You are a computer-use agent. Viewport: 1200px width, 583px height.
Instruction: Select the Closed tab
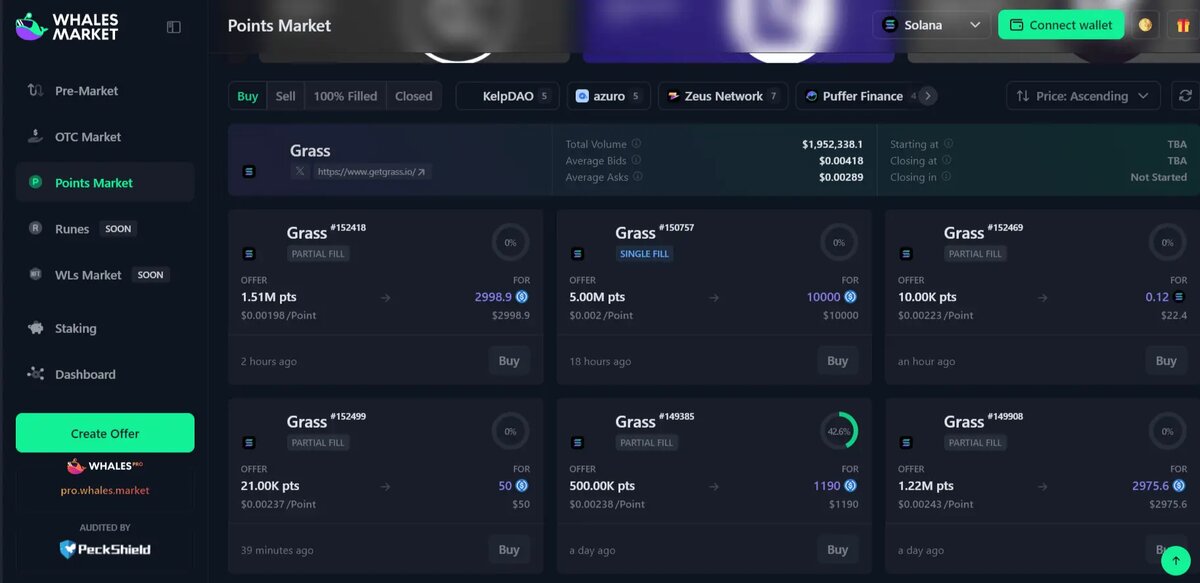pyautogui.click(x=414, y=96)
